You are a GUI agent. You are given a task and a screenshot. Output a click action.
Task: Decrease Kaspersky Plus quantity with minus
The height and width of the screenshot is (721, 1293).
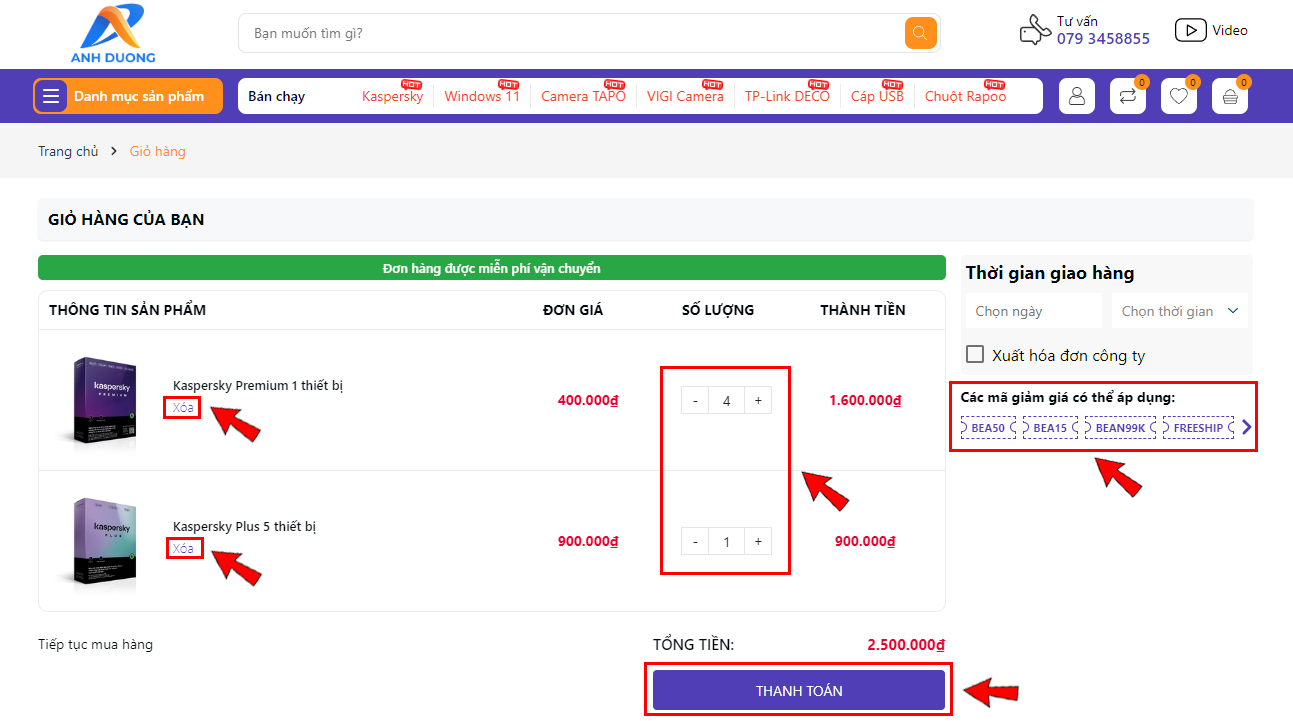pyautogui.click(x=696, y=542)
